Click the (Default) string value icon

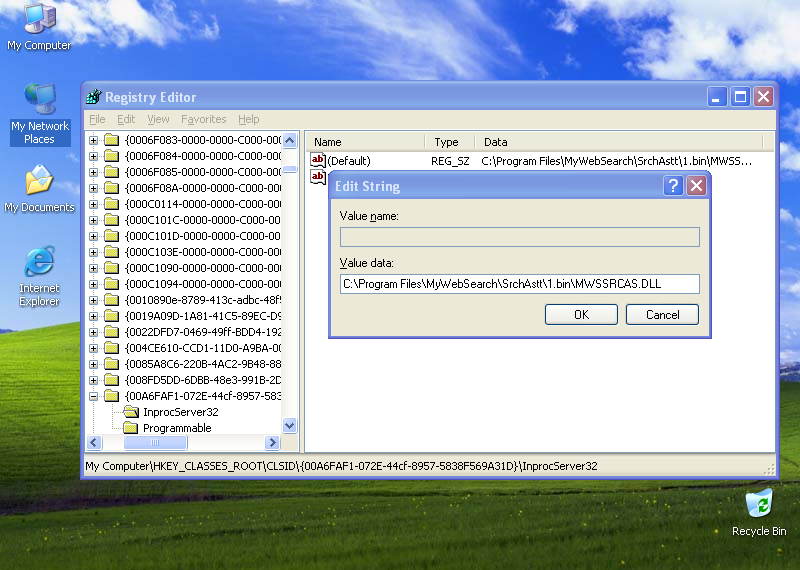[318, 160]
